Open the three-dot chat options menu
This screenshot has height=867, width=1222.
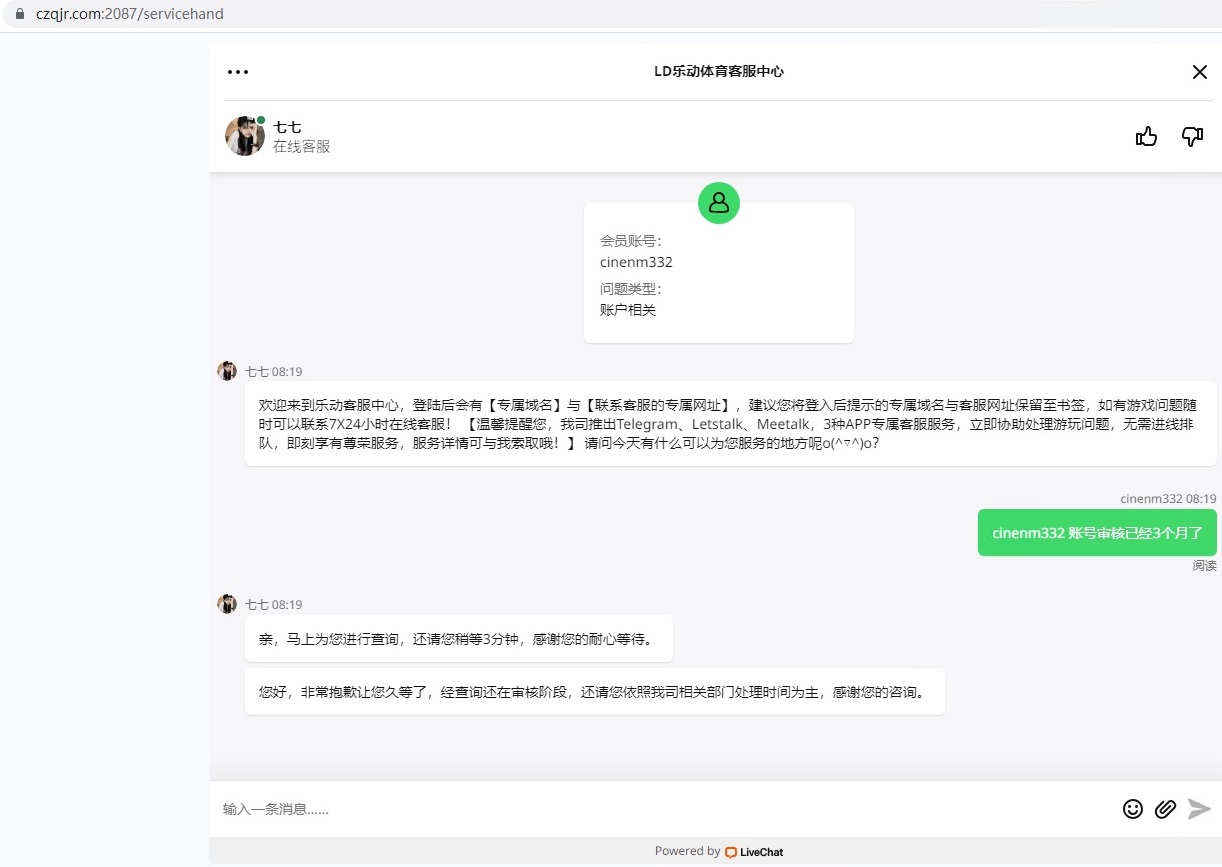pos(238,72)
